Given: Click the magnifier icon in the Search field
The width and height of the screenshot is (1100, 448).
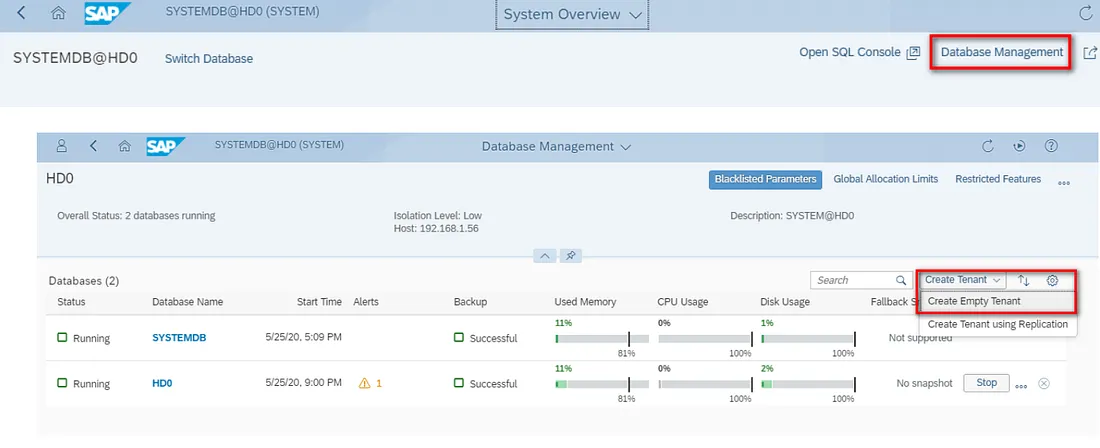Looking at the screenshot, I should click(901, 280).
